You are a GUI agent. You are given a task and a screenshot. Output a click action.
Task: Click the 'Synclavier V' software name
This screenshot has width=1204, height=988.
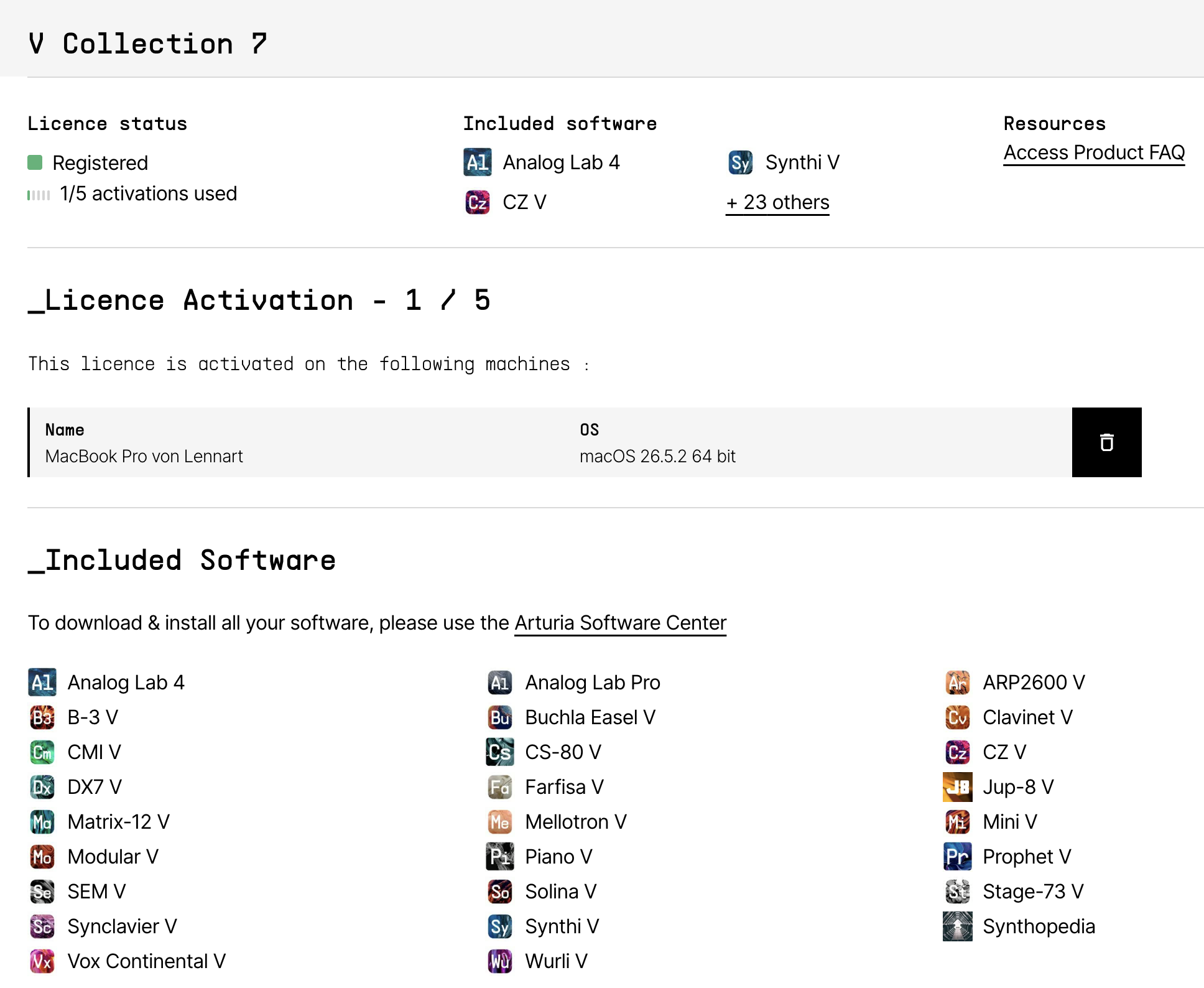122,926
